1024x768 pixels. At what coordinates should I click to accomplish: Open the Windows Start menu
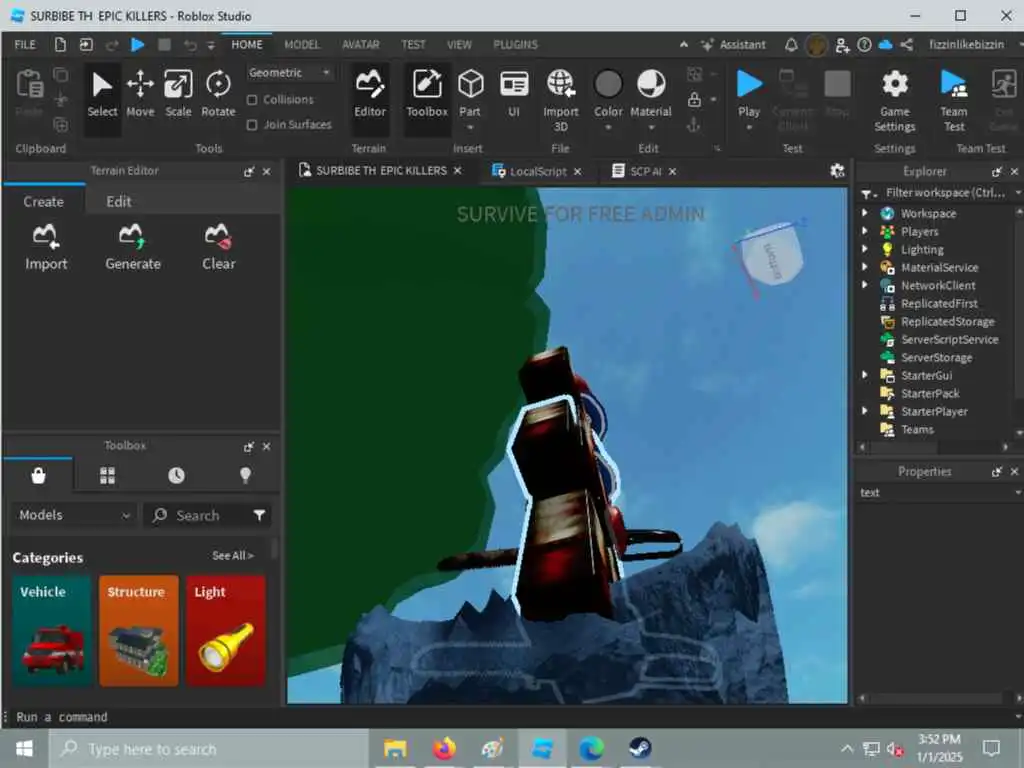pos(24,748)
